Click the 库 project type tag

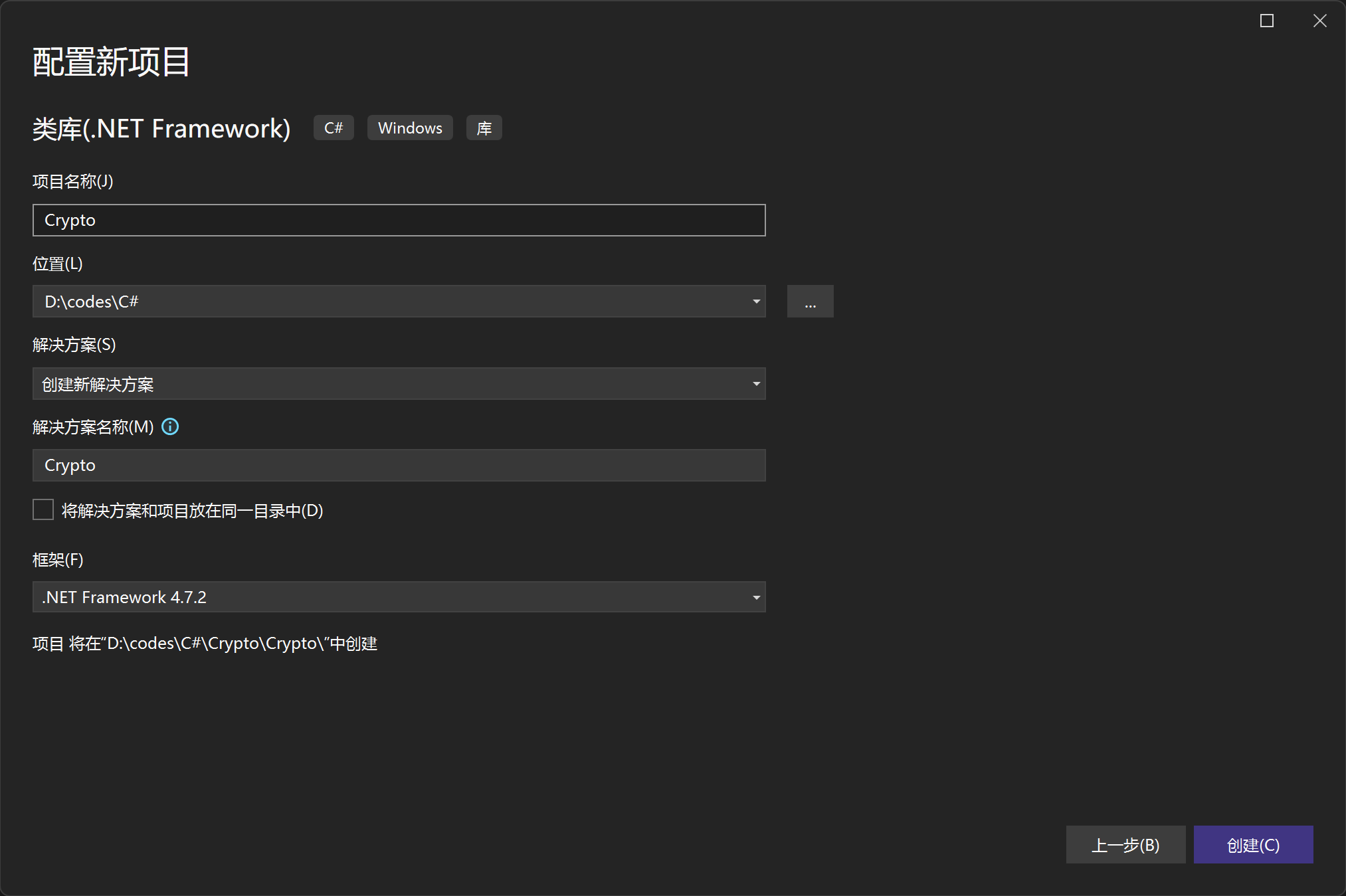484,128
